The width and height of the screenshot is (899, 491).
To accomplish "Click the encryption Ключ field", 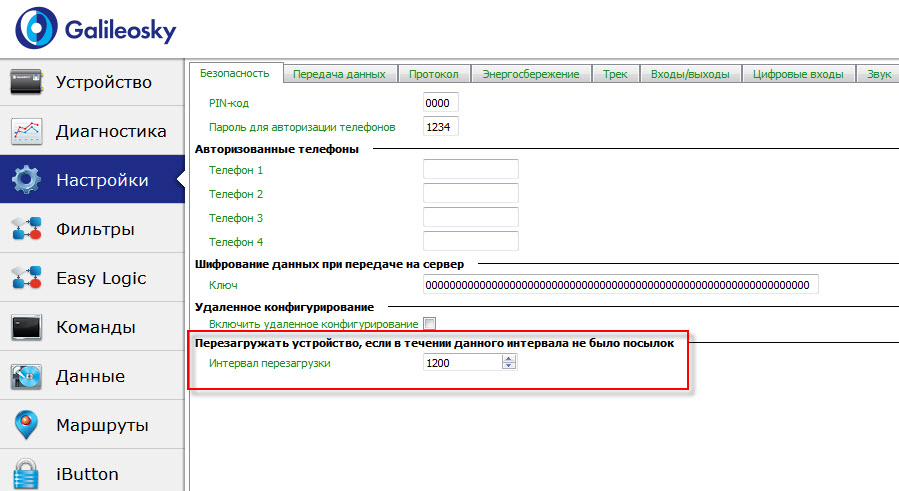I will coord(620,285).
